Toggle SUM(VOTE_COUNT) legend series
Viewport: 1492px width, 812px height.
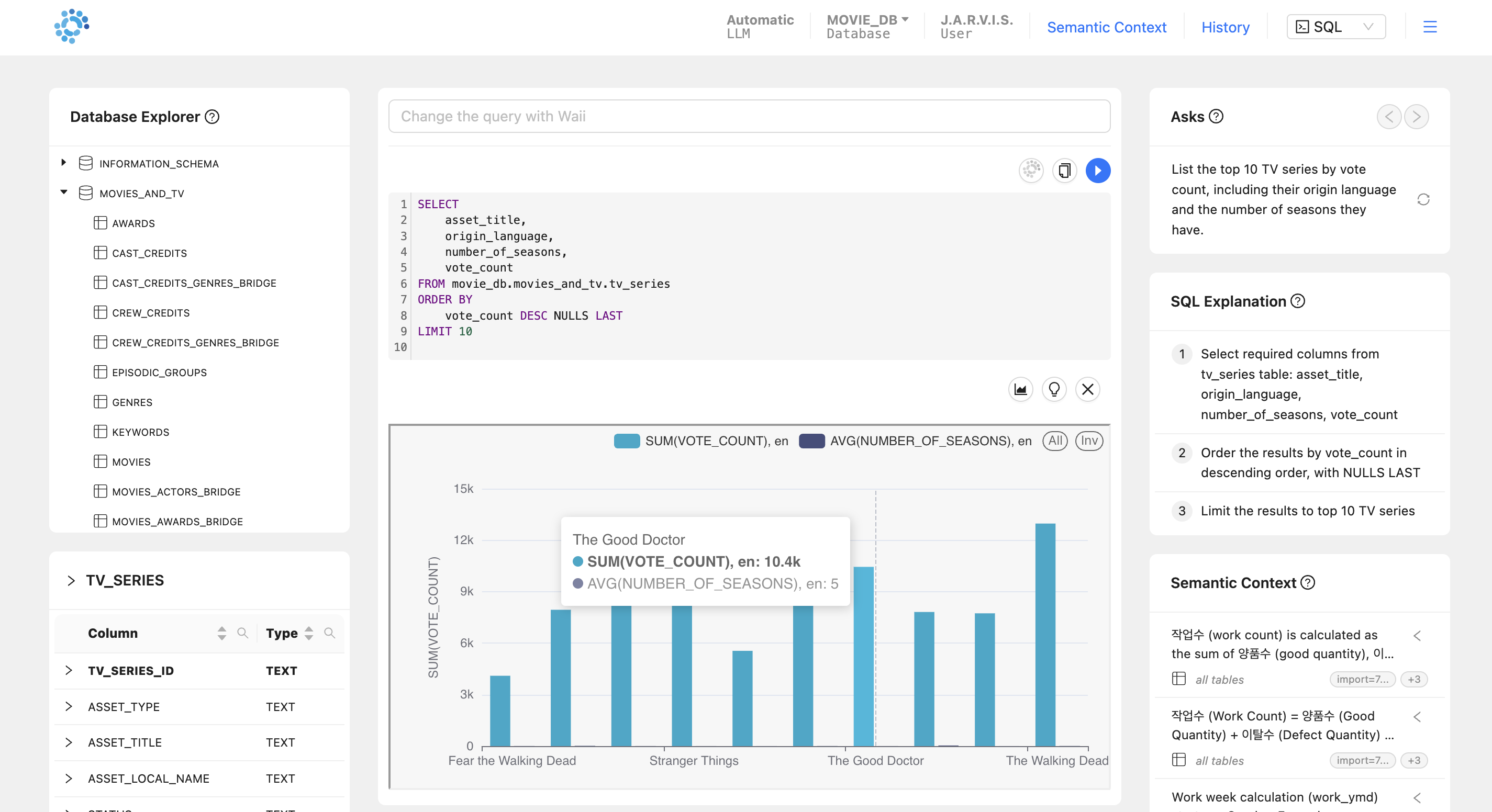click(701, 441)
